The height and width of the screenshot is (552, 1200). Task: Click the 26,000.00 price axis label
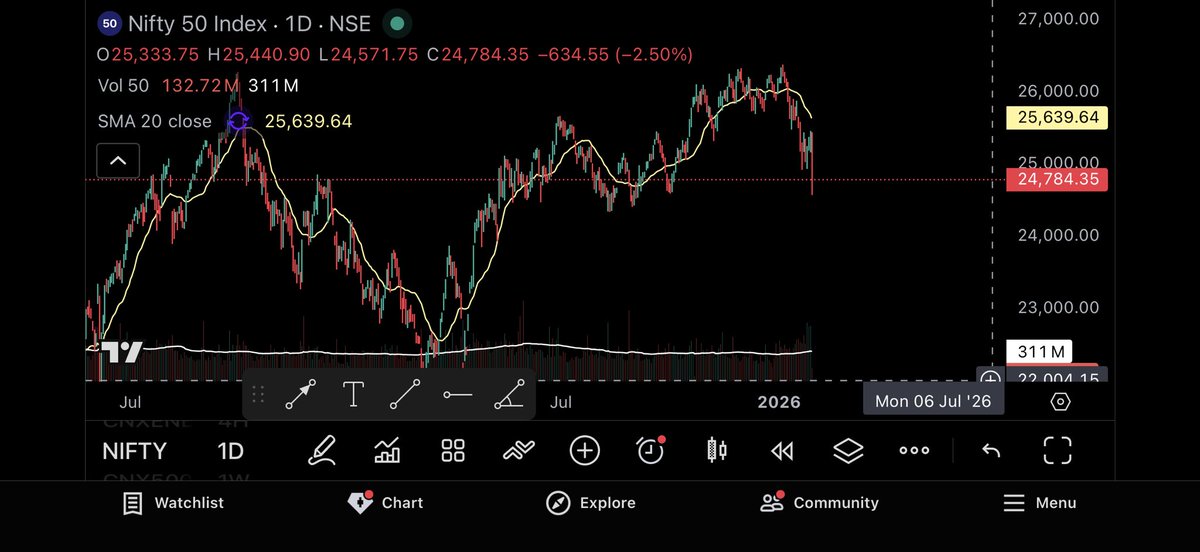click(1058, 90)
